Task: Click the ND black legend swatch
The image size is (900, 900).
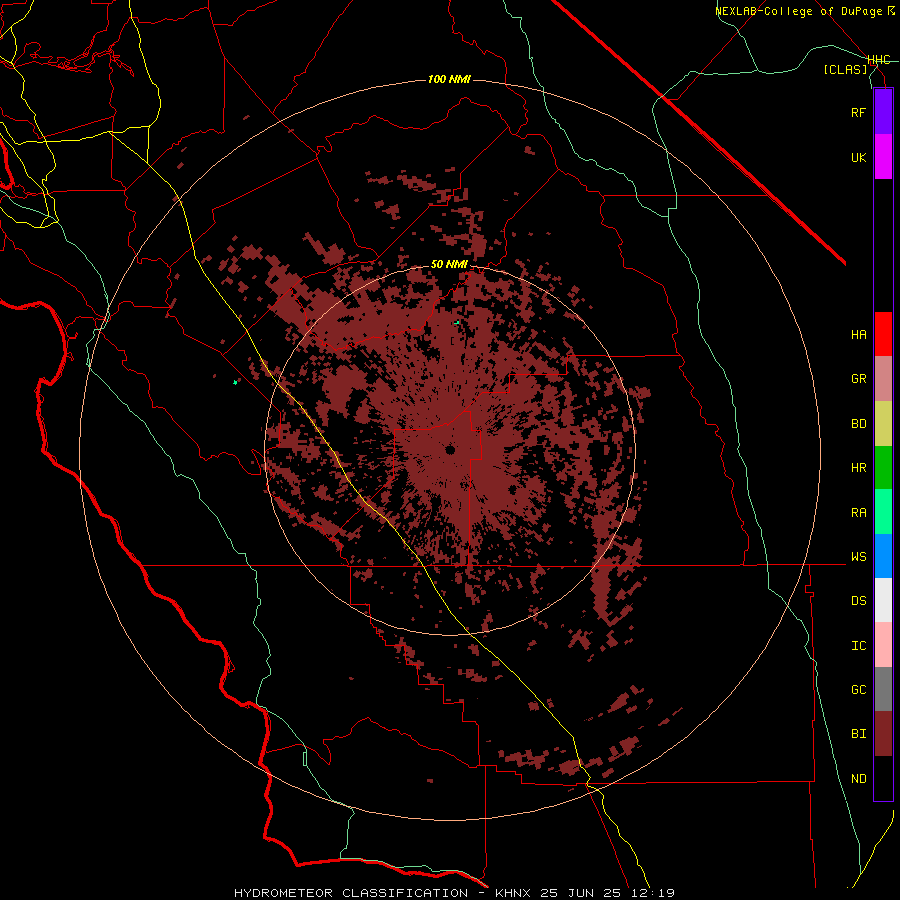Action: pyautogui.click(x=883, y=778)
